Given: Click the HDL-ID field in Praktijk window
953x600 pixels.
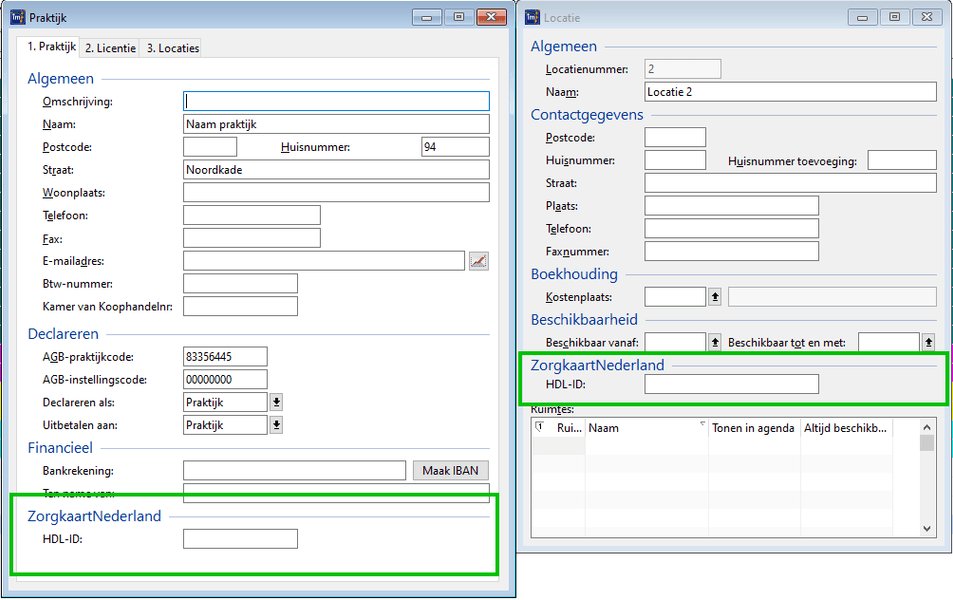Looking at the screenshot, I should 240,539.
